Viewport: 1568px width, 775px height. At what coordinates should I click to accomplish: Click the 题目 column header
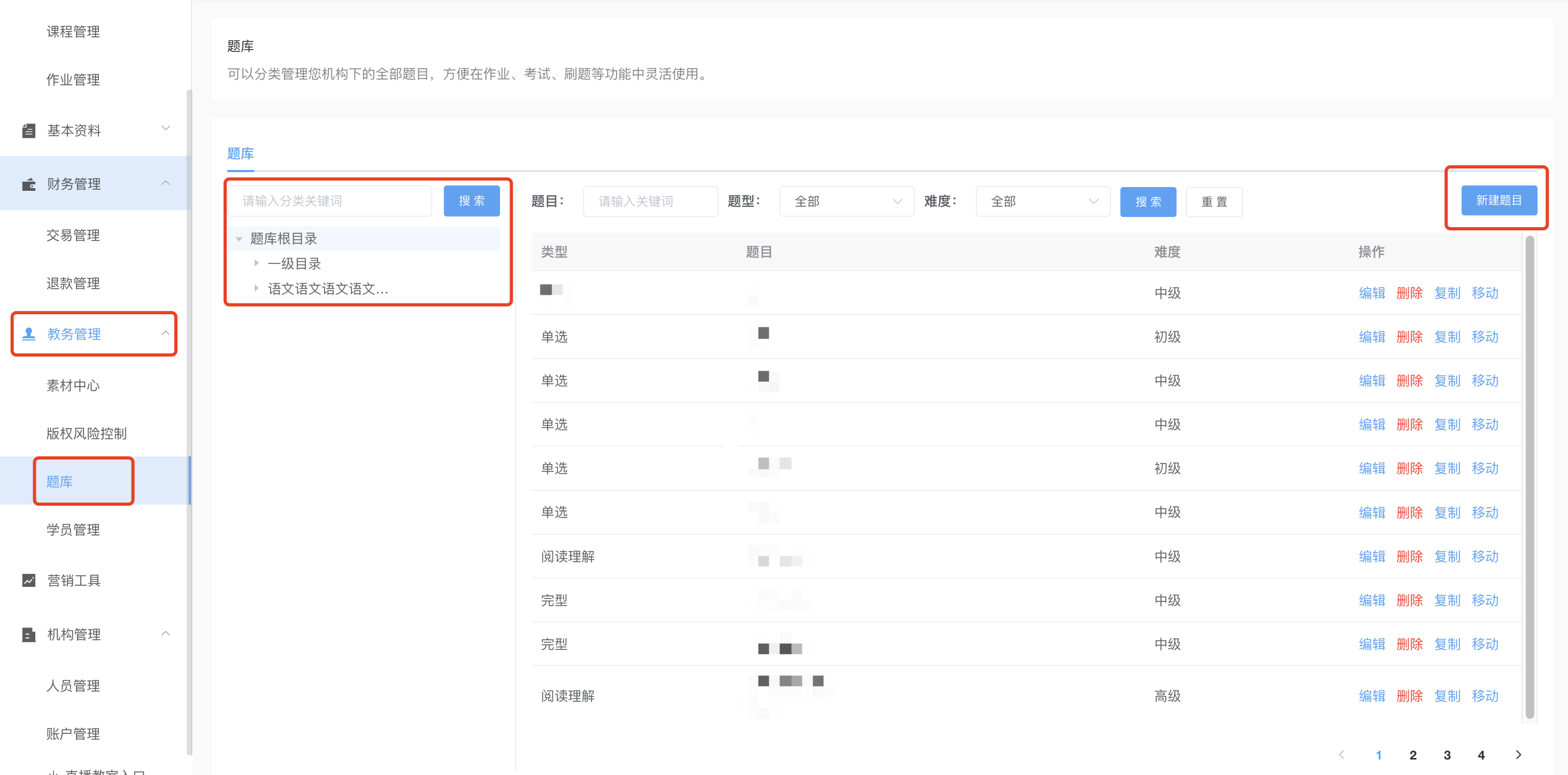[x=758, y=252]
